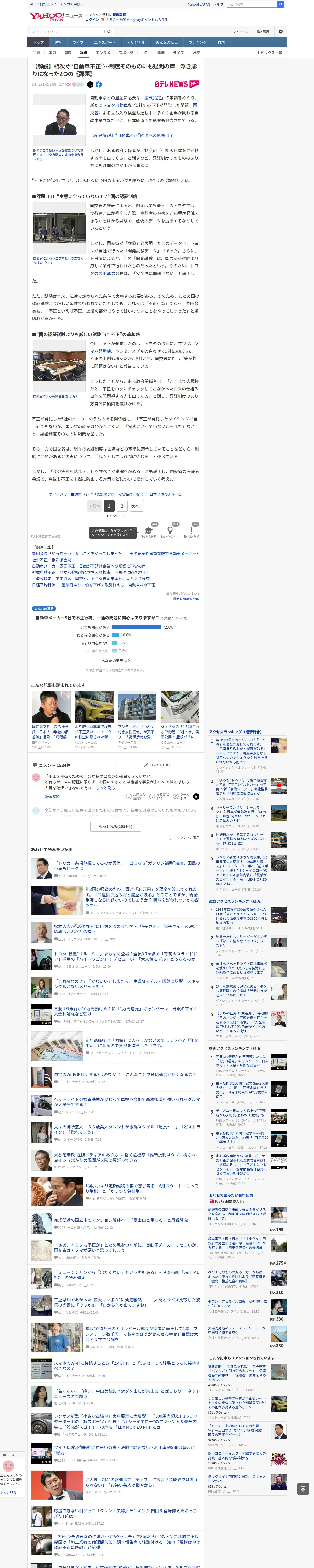Open トピックス一覧 link
The height and width of the screenshot is (1568, 314).
[x=270, y=53]
